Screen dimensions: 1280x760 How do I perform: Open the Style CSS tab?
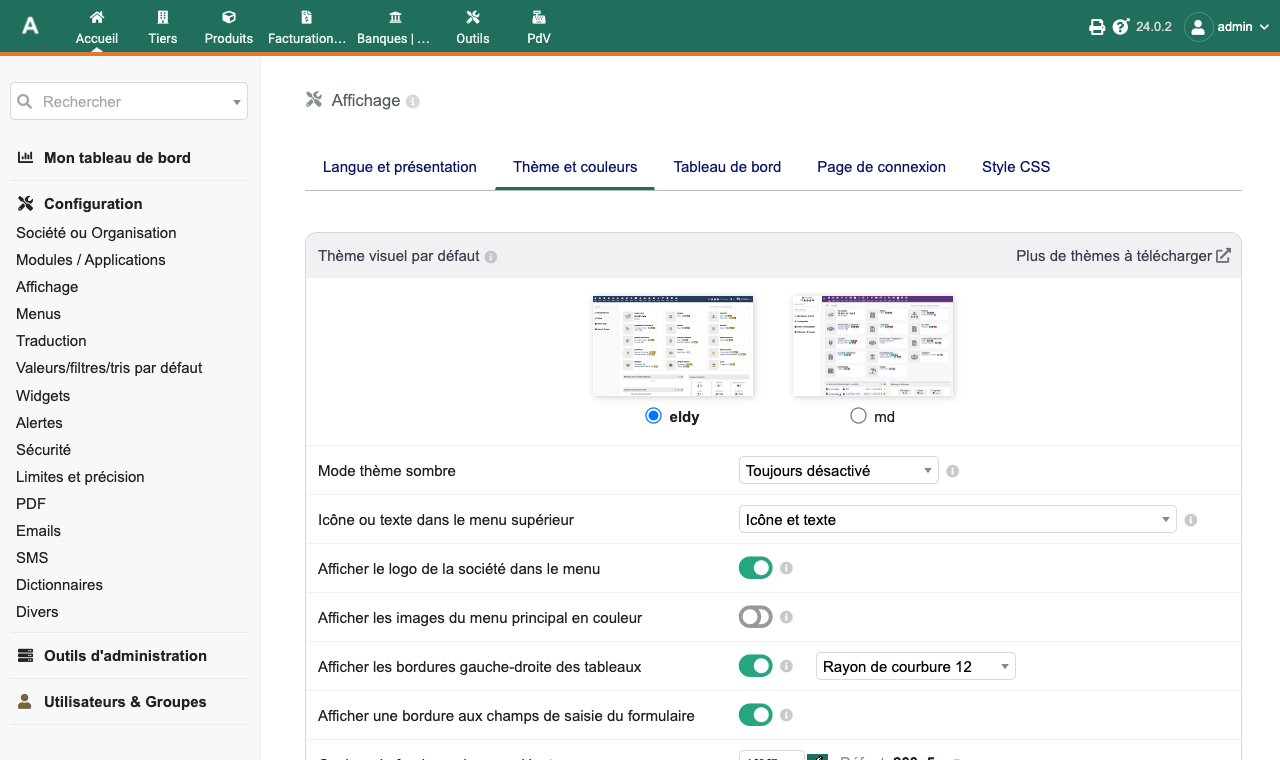click(x=1016, y=167)
